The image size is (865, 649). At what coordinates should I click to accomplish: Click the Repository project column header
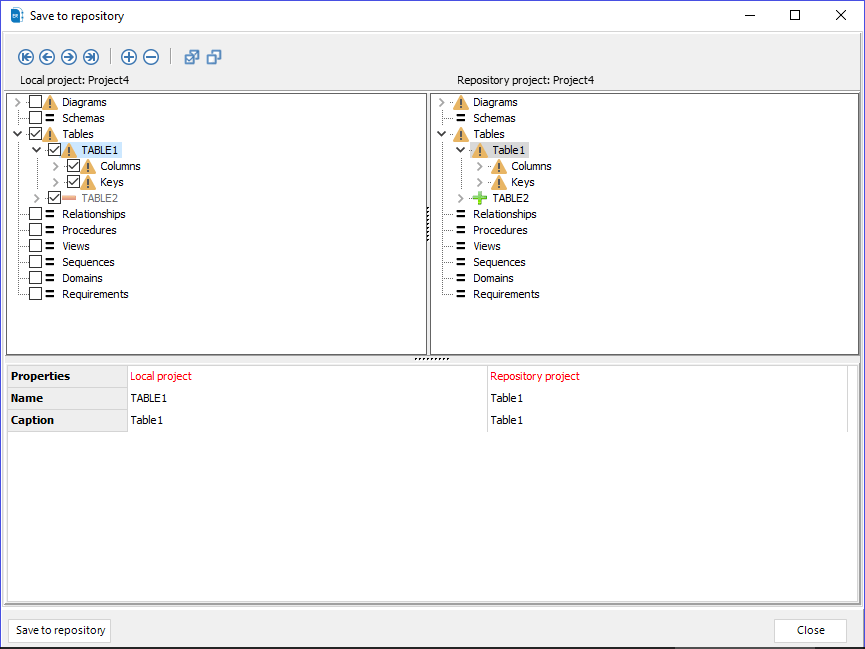(x=534, y=375)
